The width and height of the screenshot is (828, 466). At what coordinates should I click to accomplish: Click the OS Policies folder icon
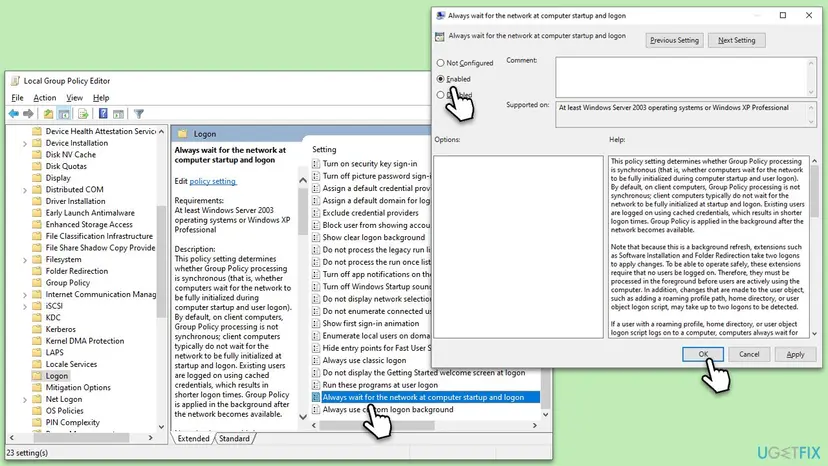[x=36, y=411]
